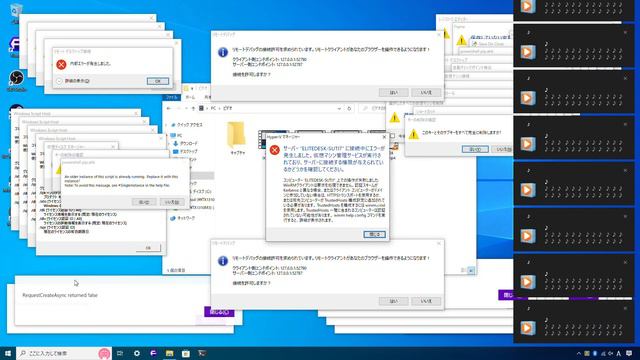Viewport: 640px width, 360px height.
Task: Select クイック アクセス in Explorer navigation pane
Action: [x=189, y=125]
